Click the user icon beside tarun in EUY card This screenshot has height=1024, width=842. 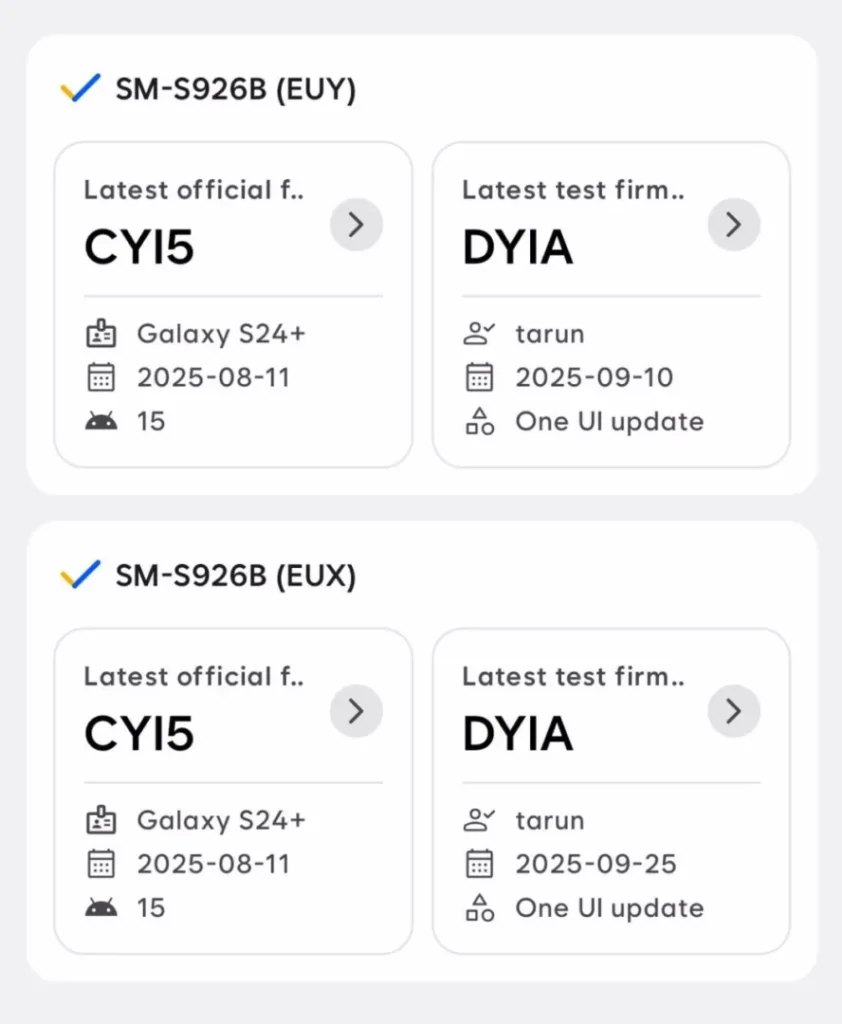tap(480, 334)
